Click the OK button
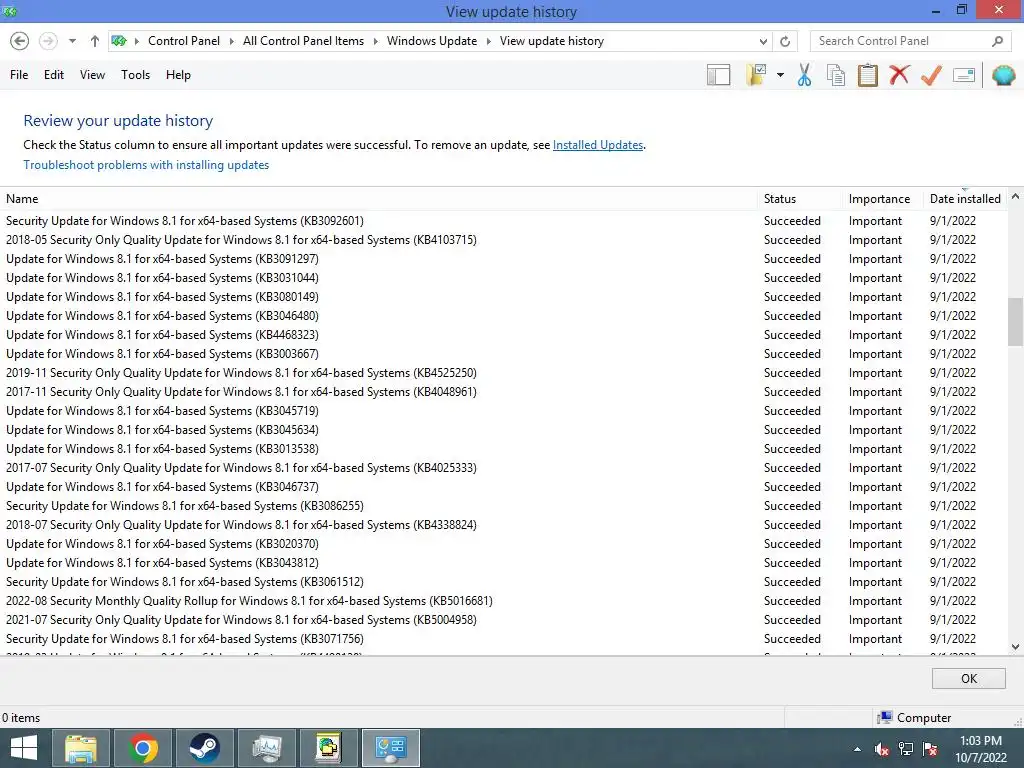The height and width of the screenshot is (768, 1024). (x=968, y=679)
